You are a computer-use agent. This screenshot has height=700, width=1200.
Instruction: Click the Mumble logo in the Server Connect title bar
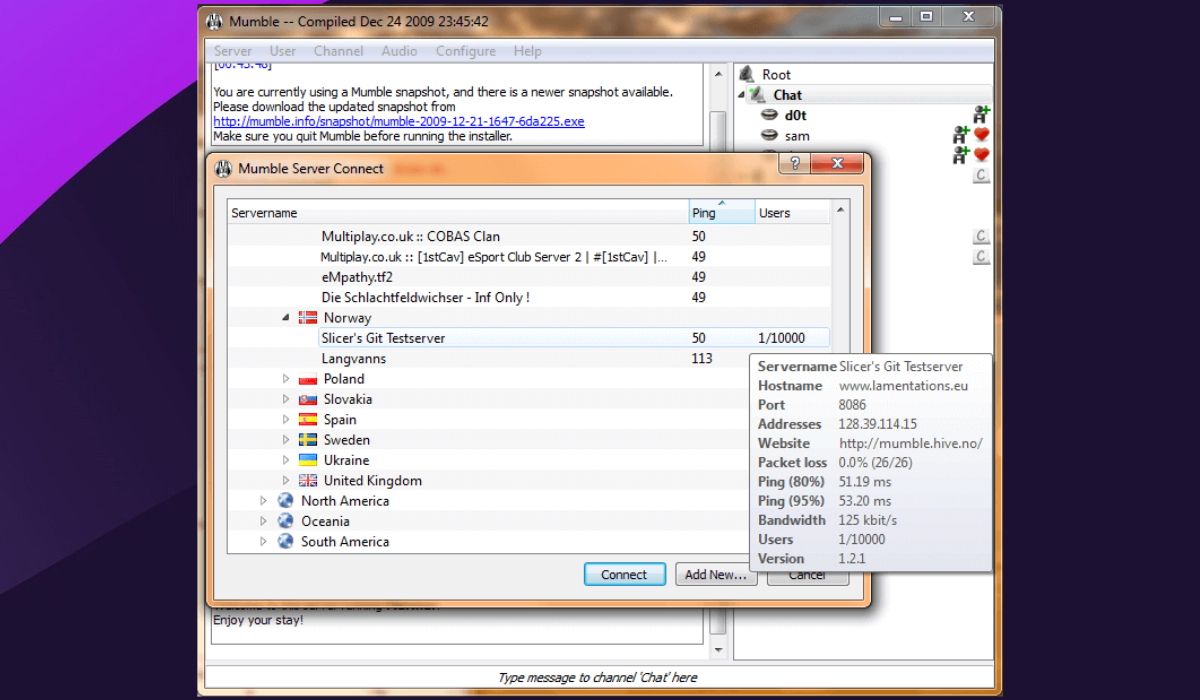[223, 168]
